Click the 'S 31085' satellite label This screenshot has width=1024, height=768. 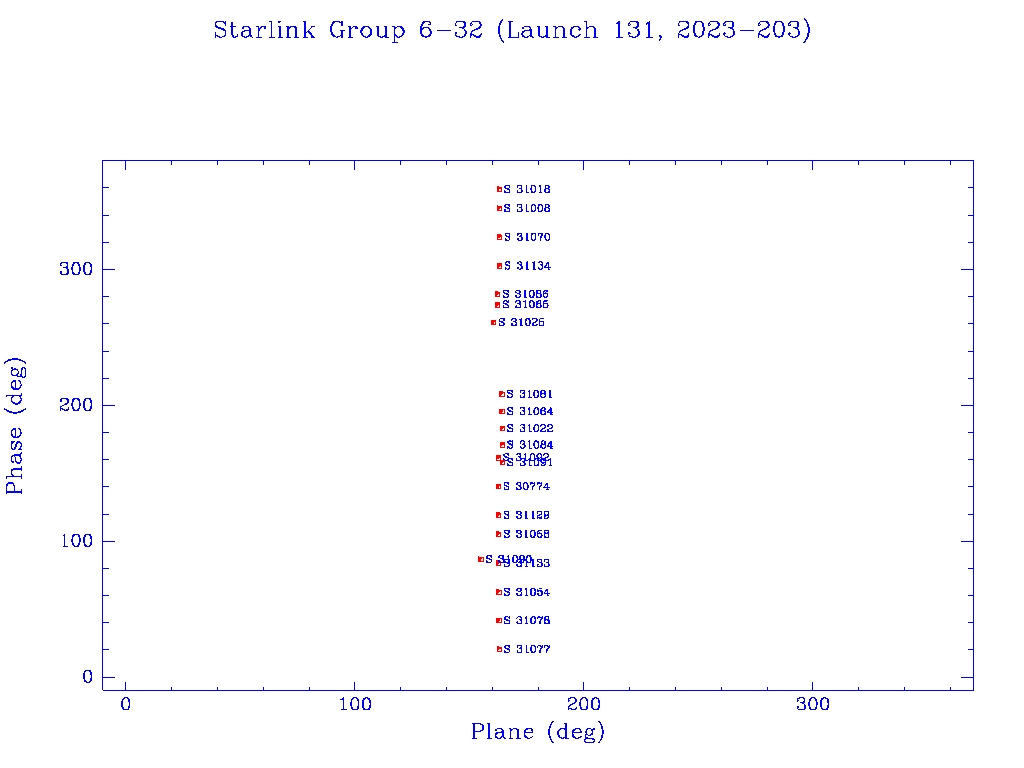pos(526,305)
